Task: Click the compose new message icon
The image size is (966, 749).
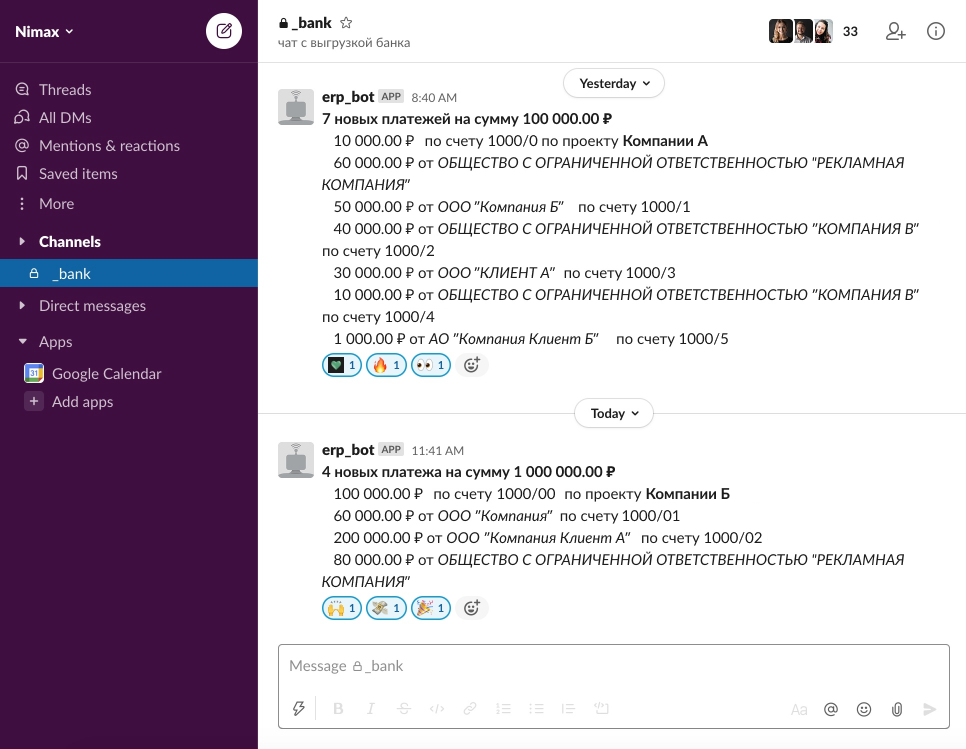Action: [x=224, y=31]
